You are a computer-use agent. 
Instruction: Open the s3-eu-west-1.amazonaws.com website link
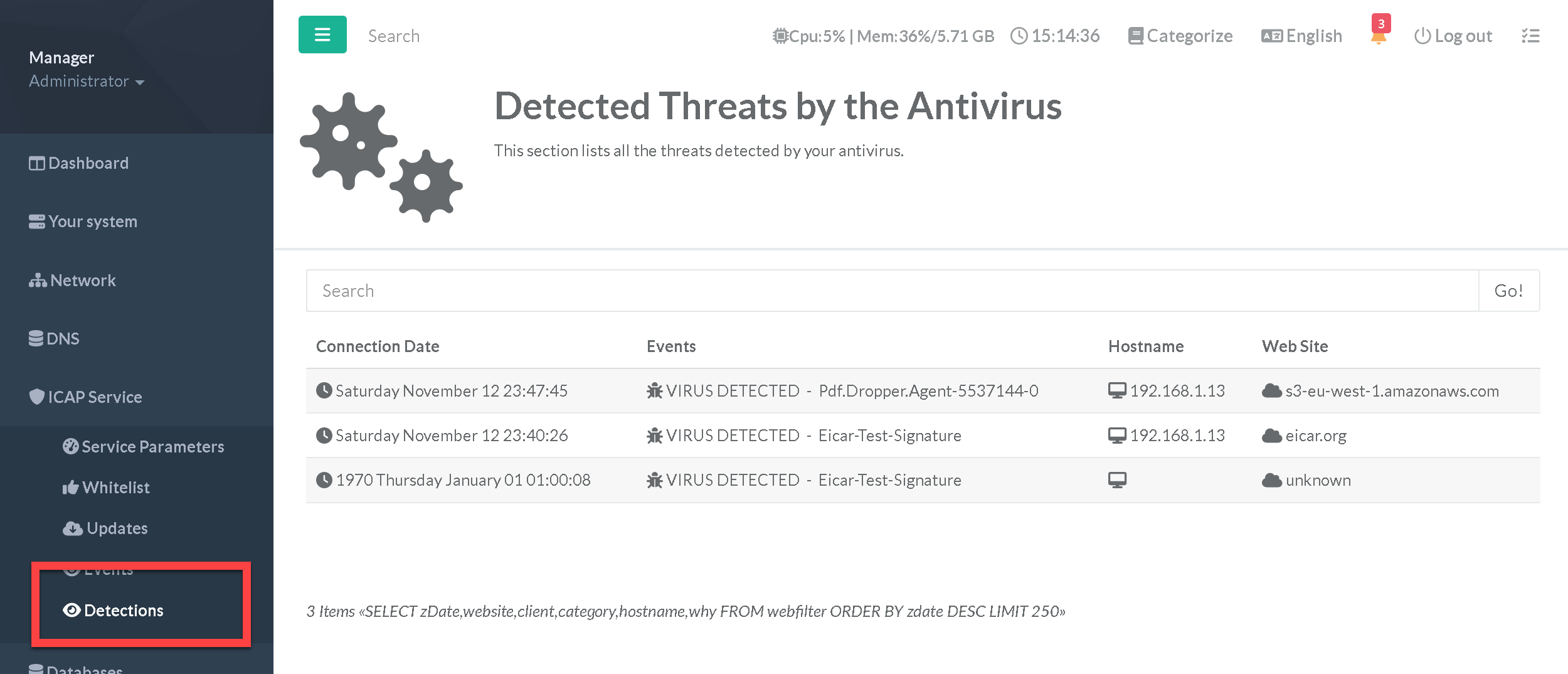click(x=1392, y=391)
